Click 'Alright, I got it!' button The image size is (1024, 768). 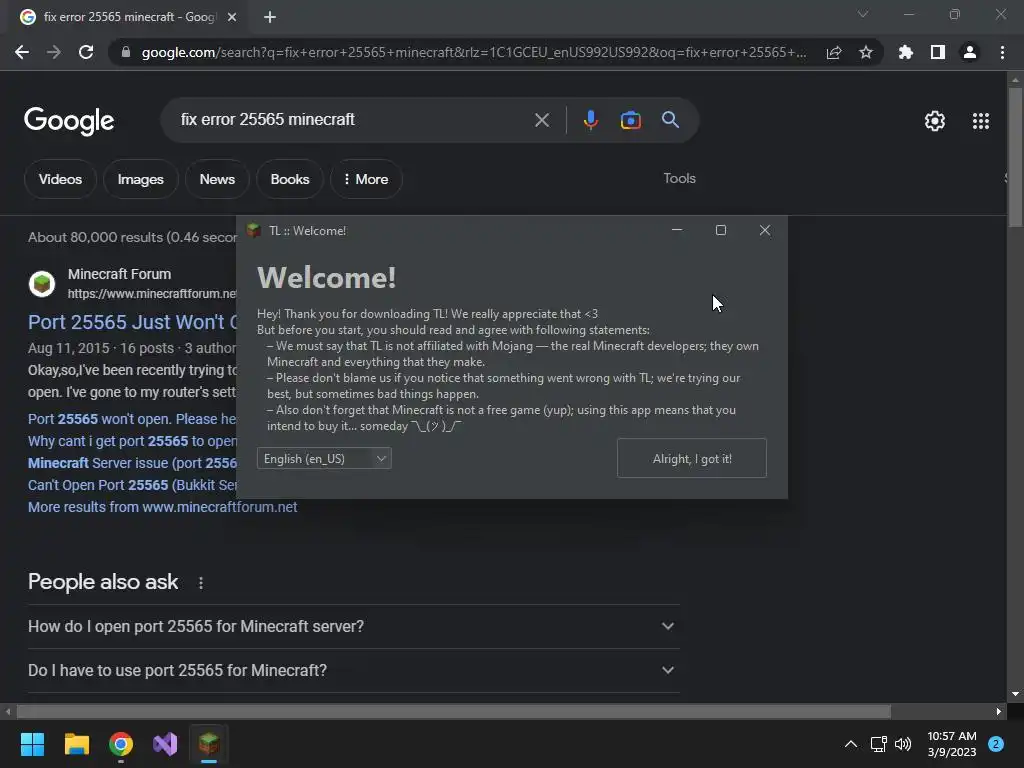coord(692,458)
